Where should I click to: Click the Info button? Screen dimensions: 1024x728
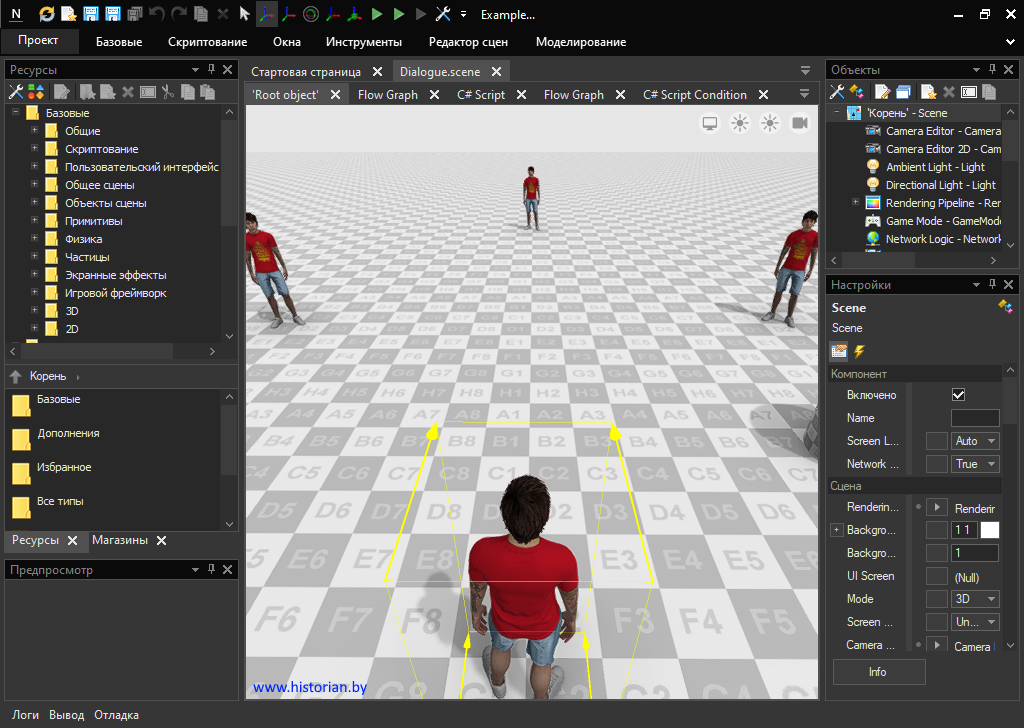[878, 672]
